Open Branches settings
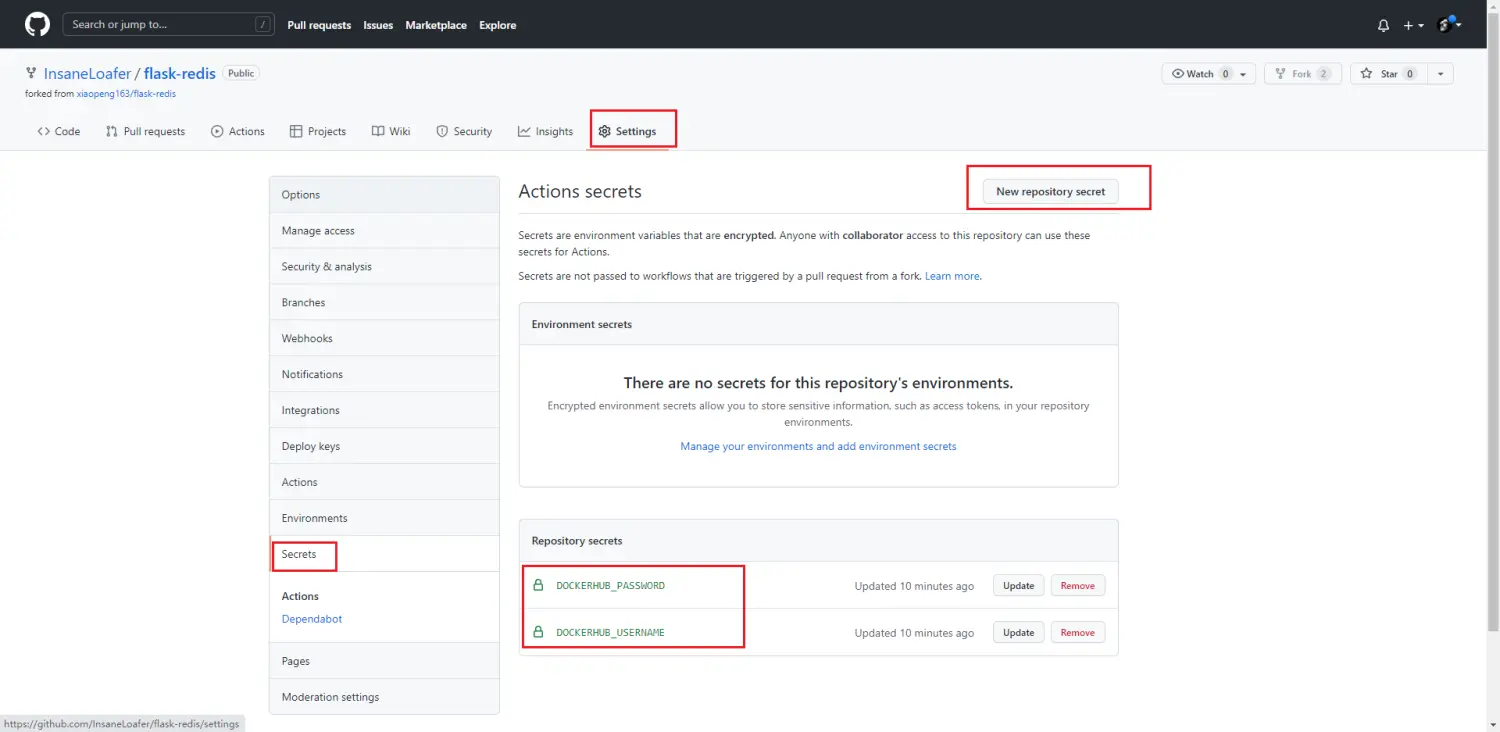This screenshot has height=732, width=1500. coord(384,303)
